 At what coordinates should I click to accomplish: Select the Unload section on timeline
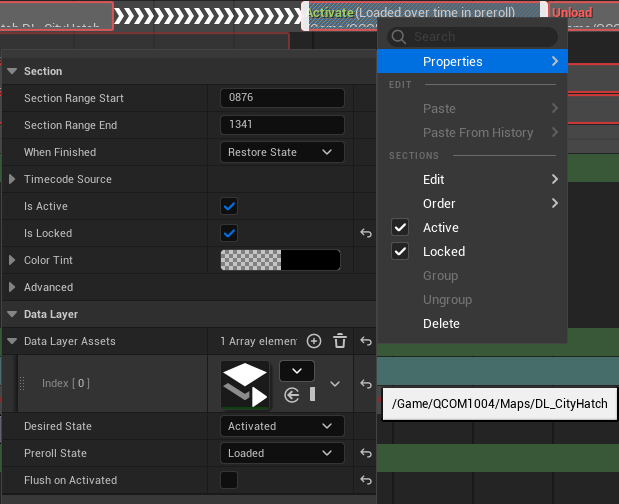[x=584, y=16]
